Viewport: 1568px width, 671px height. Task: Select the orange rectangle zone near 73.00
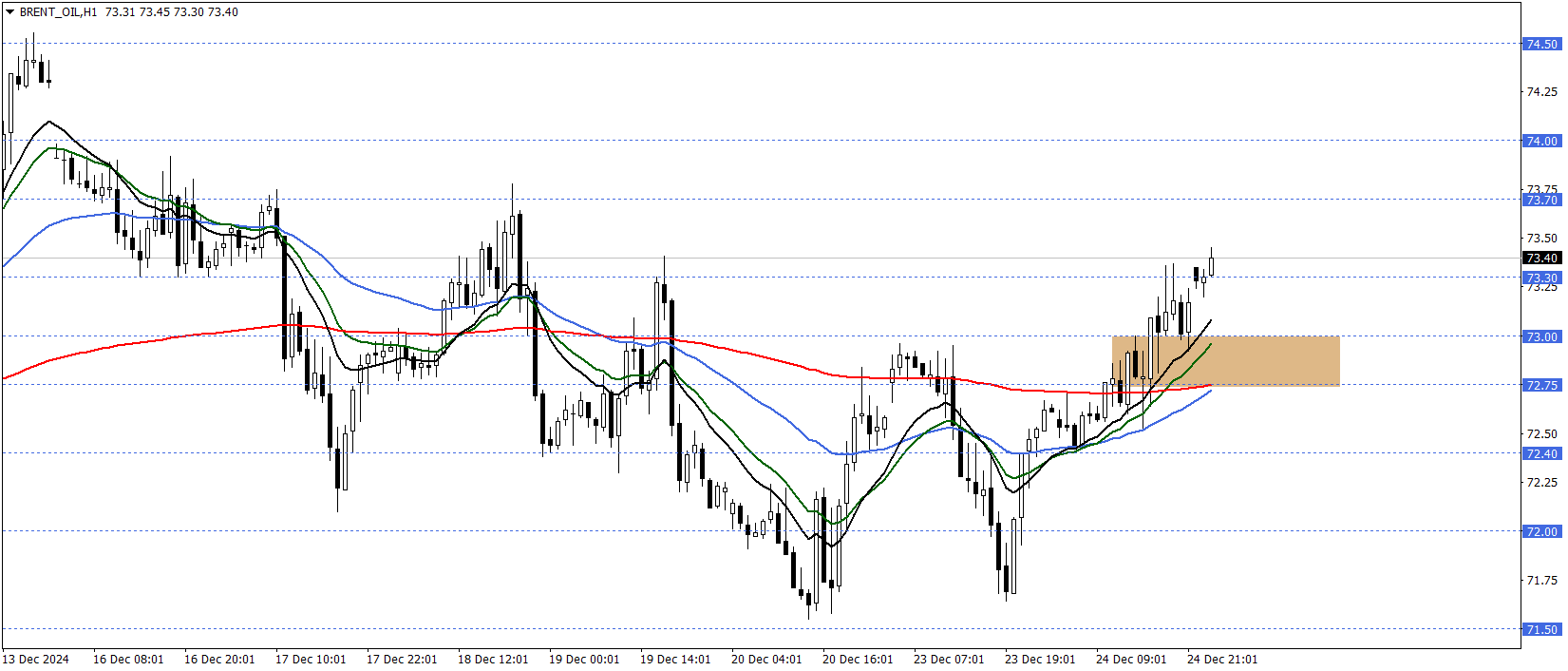(1225, 360)
